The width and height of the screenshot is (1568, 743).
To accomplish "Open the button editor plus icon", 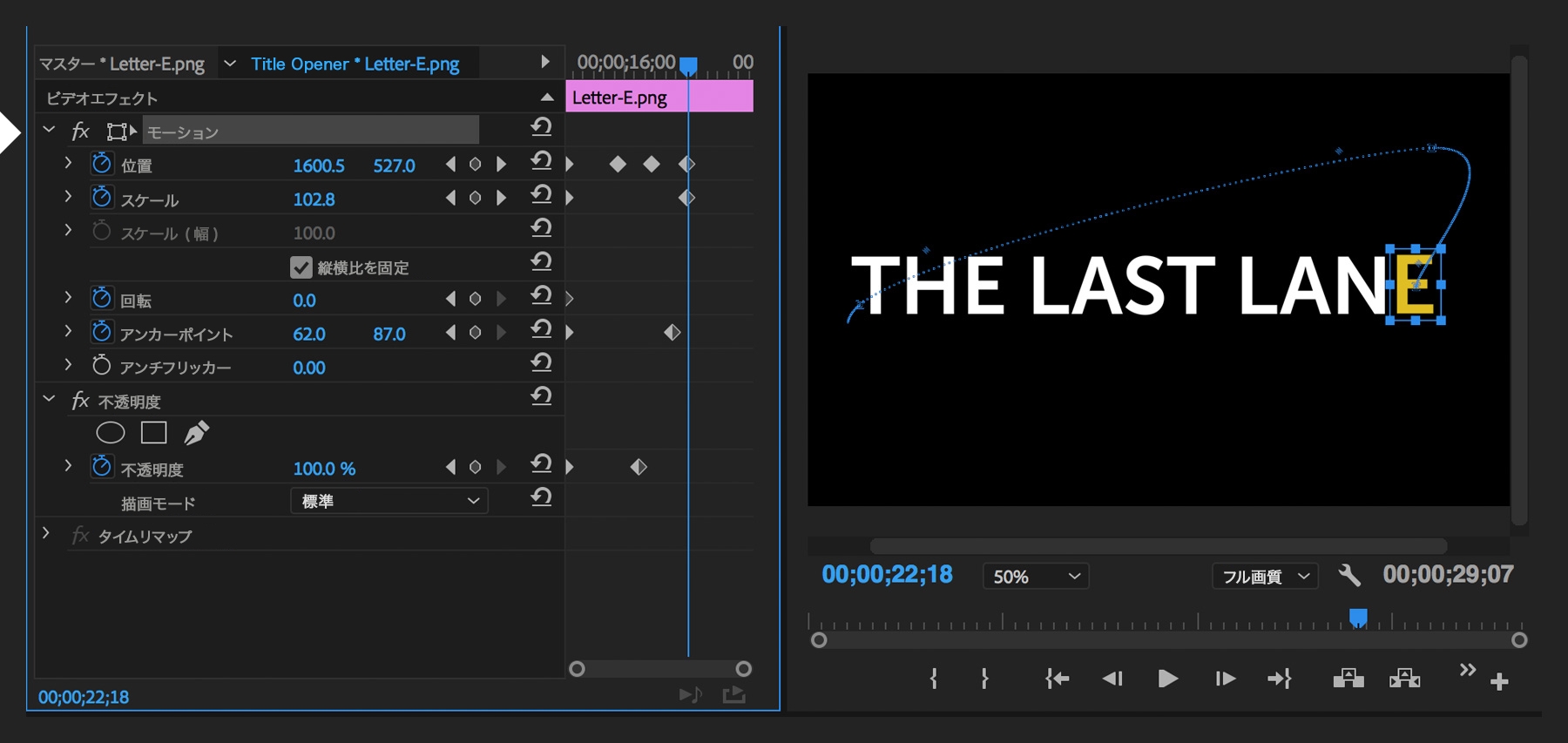I will click(x=1499, y=682).
